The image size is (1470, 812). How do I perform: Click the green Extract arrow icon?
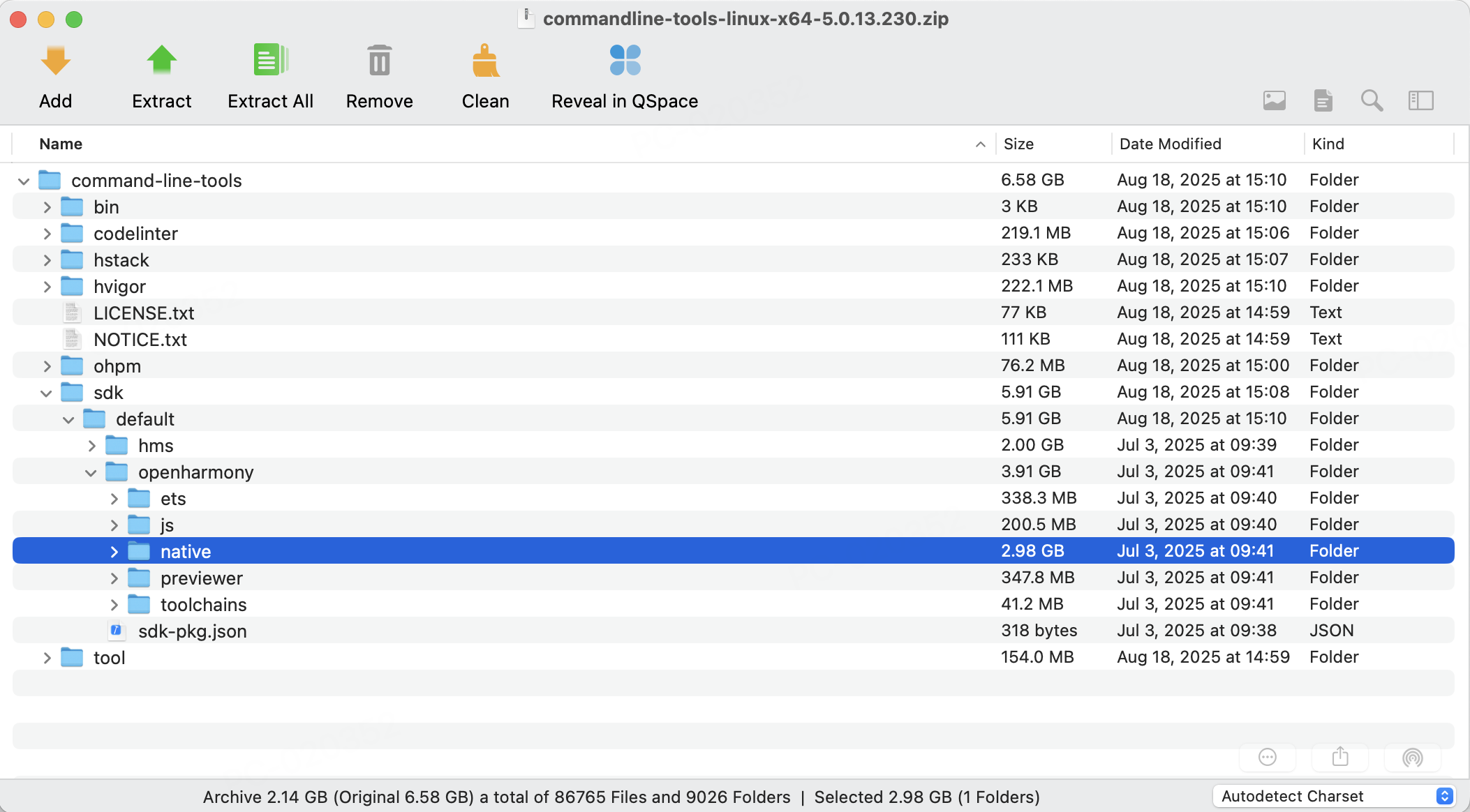click(161, 61)
